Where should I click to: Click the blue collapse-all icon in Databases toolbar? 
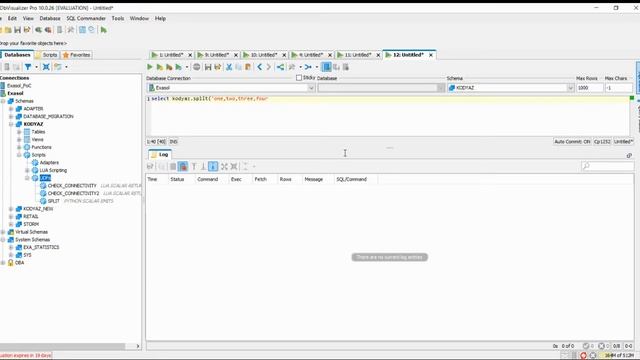46,67
